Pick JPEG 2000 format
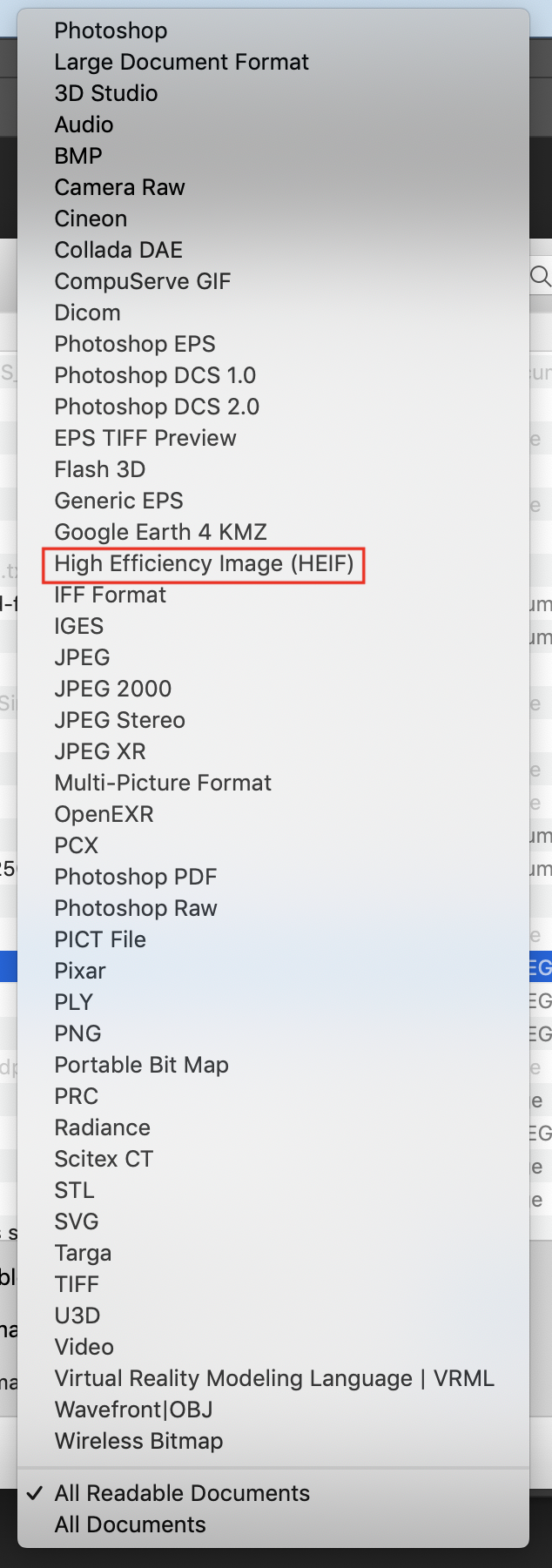 click(112, 690)
